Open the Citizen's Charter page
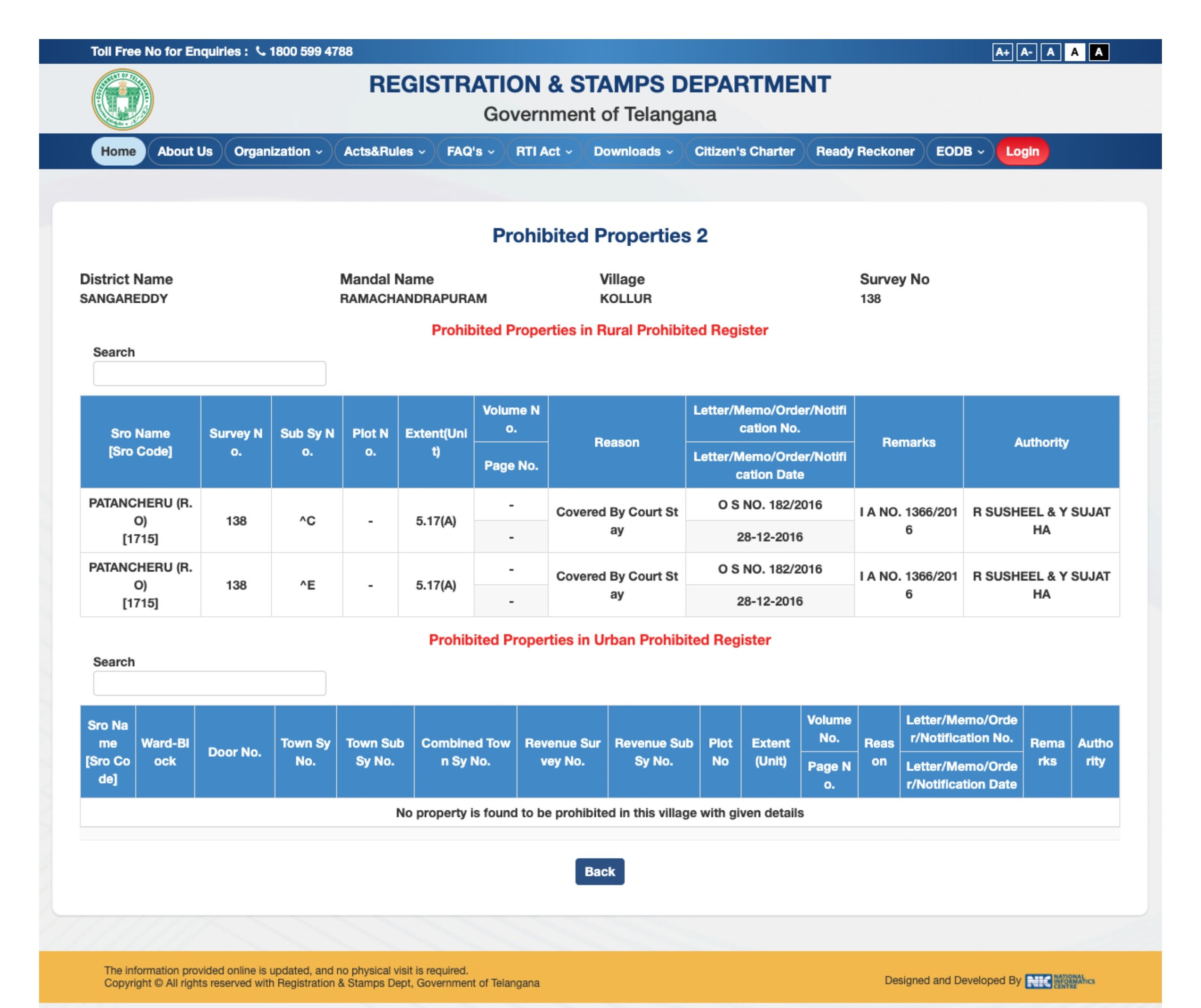This screenshot has width=1201, height=1008. [x=744, y=152]
